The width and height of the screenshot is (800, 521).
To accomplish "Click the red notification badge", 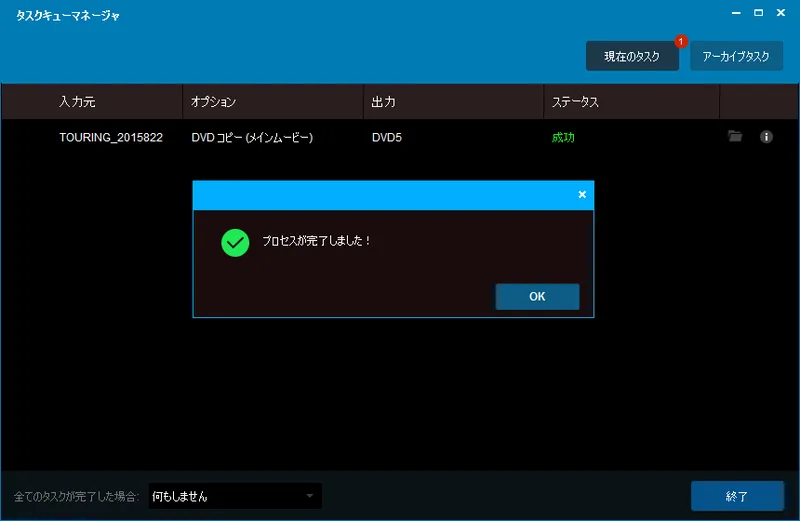I will 681,42.
